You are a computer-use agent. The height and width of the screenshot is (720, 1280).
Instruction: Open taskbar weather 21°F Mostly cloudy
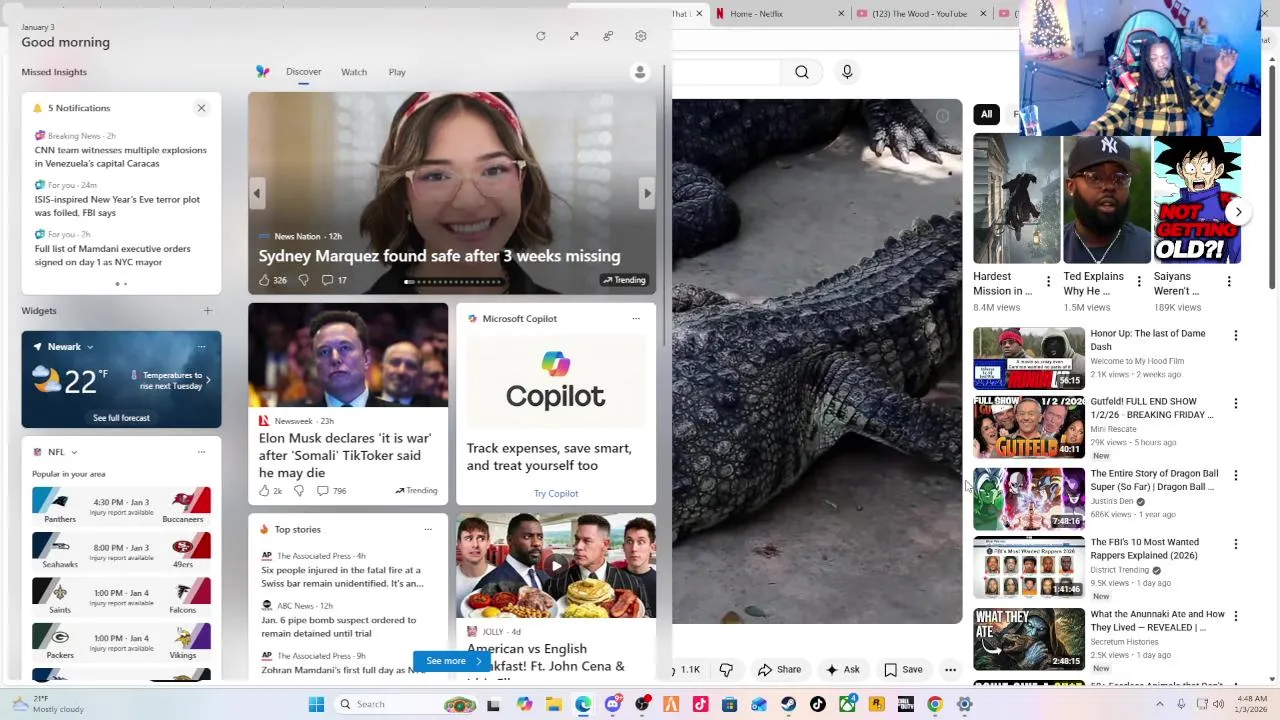48,704
